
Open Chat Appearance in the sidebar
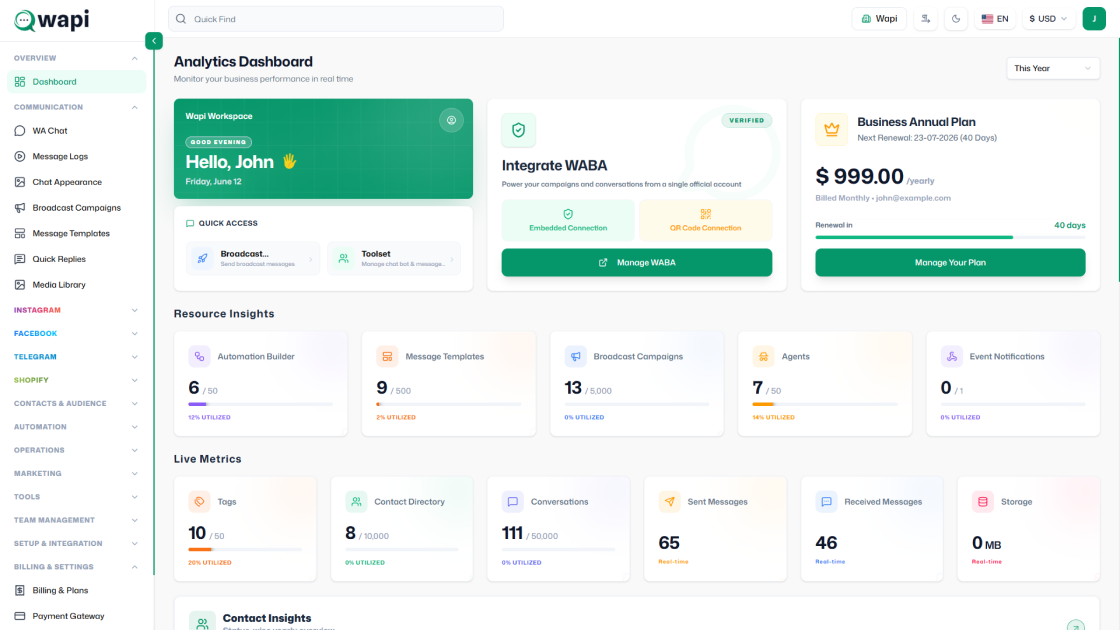point(76,182)
